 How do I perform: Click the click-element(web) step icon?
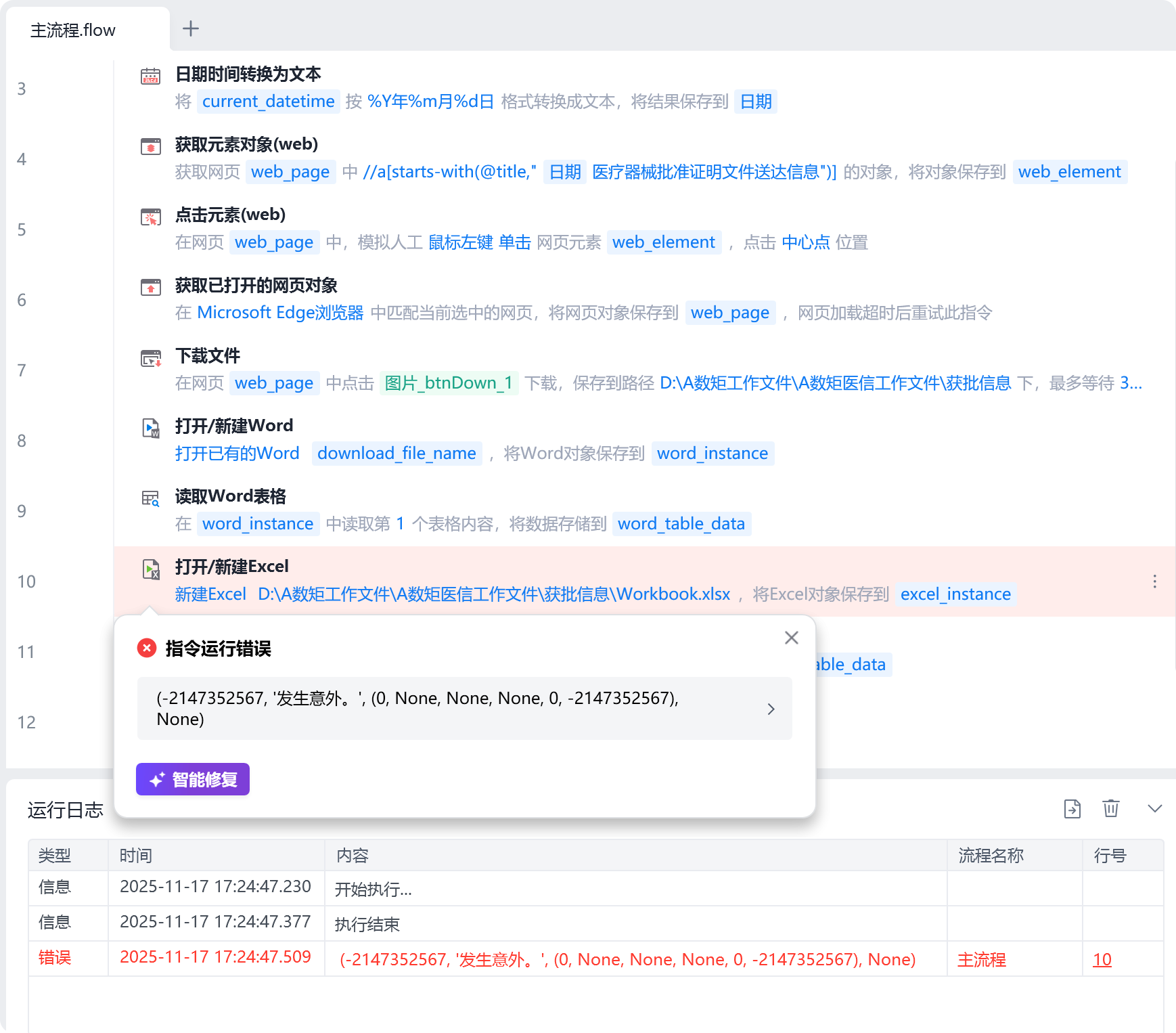150,217
